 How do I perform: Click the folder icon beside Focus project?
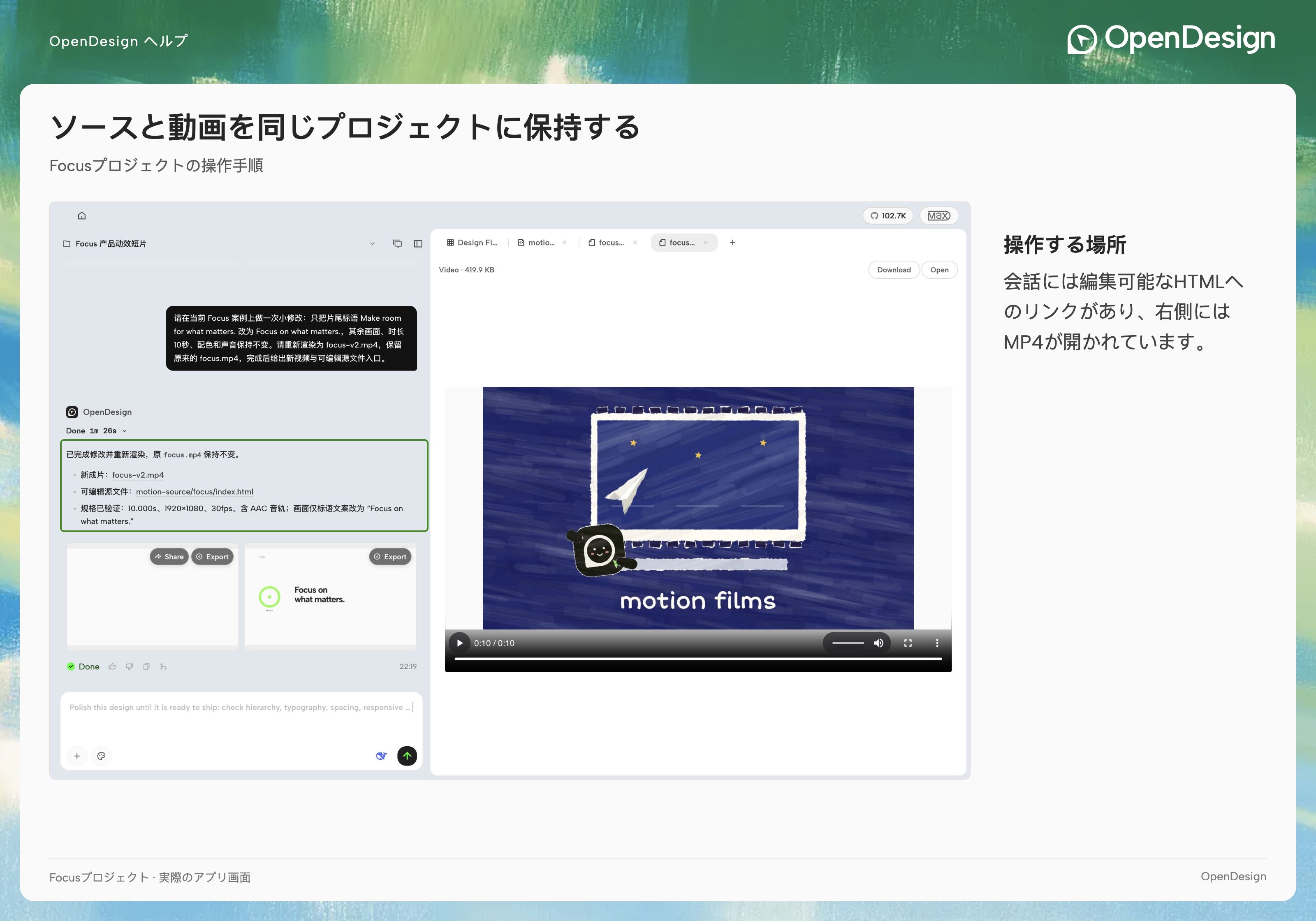click(67, 243)
